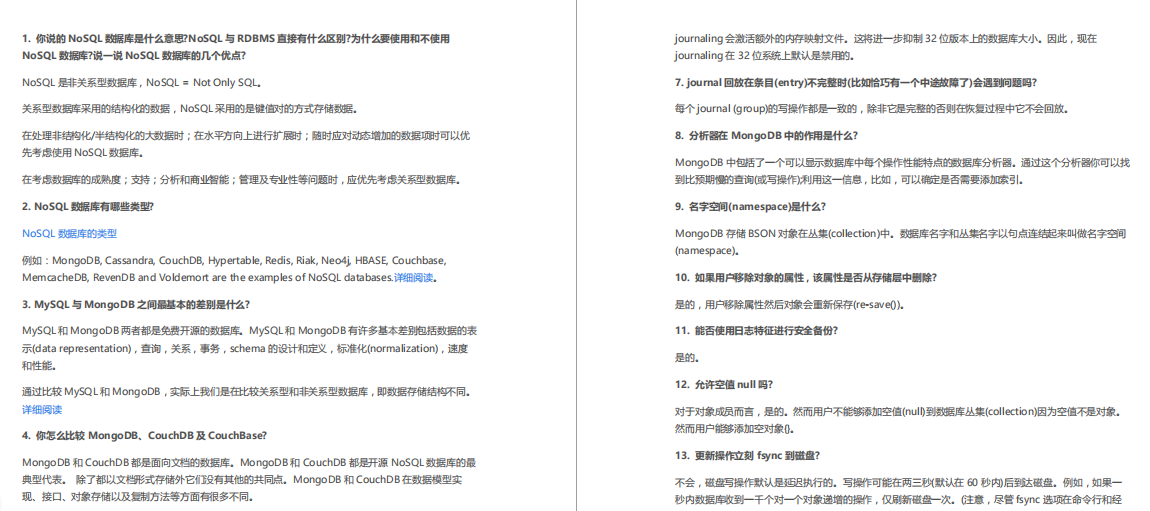Select heading '12. 允许空值 null 吗?'
Screen dimensions: 1150x511
pos(724,384)
